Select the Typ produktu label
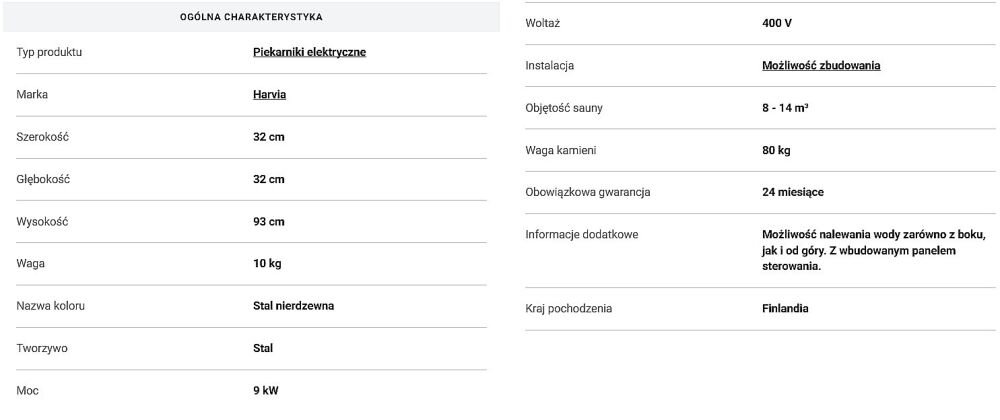 click(49, 52)
